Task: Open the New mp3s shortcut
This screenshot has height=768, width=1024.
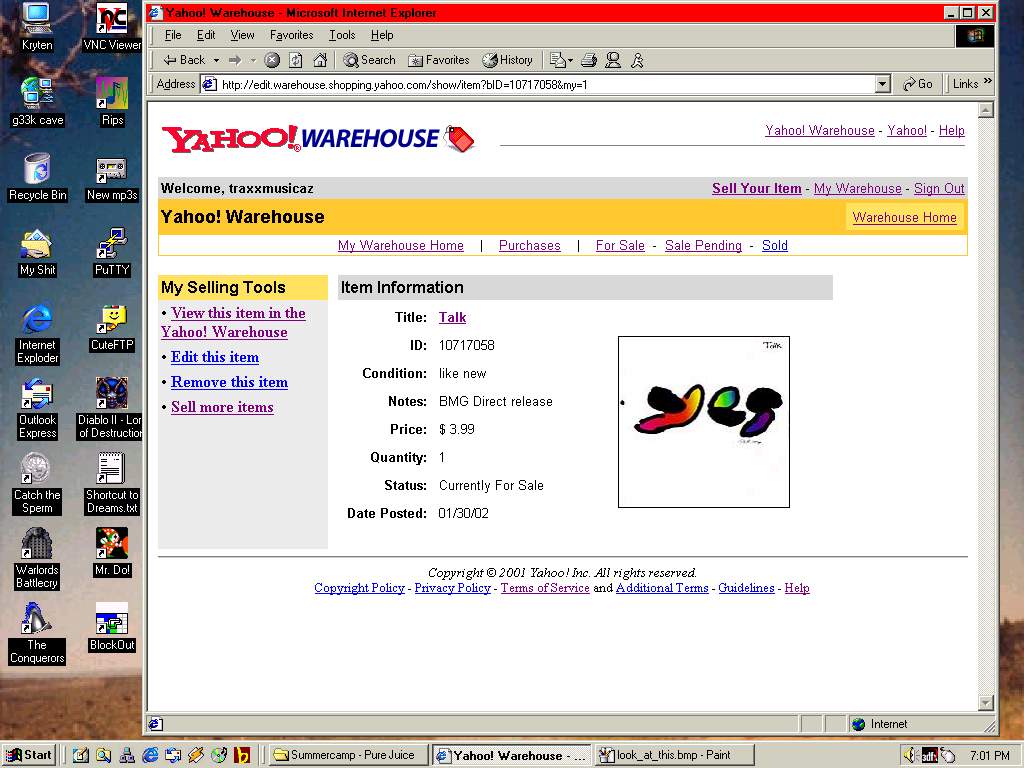Action: click(x=112, y=177)
